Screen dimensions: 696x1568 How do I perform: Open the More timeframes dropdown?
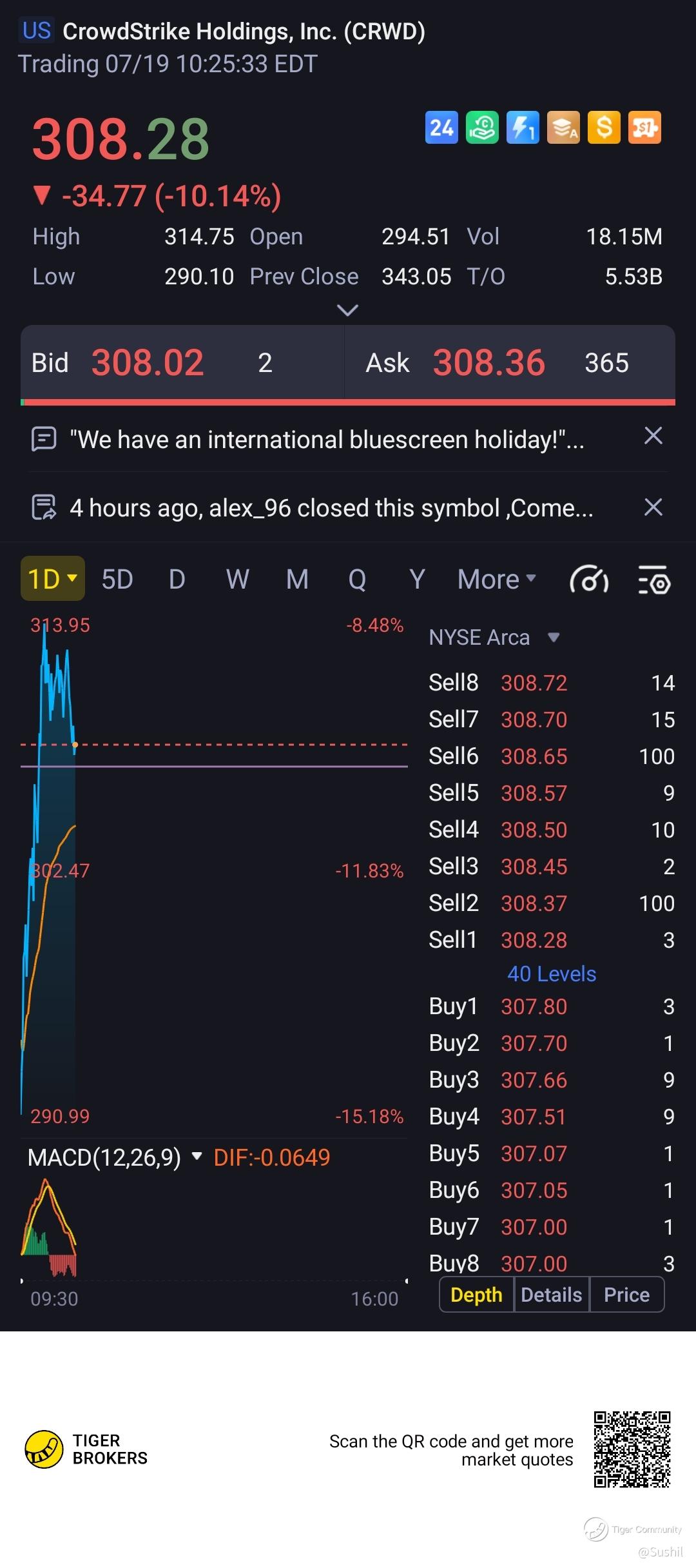coord(496,579)
